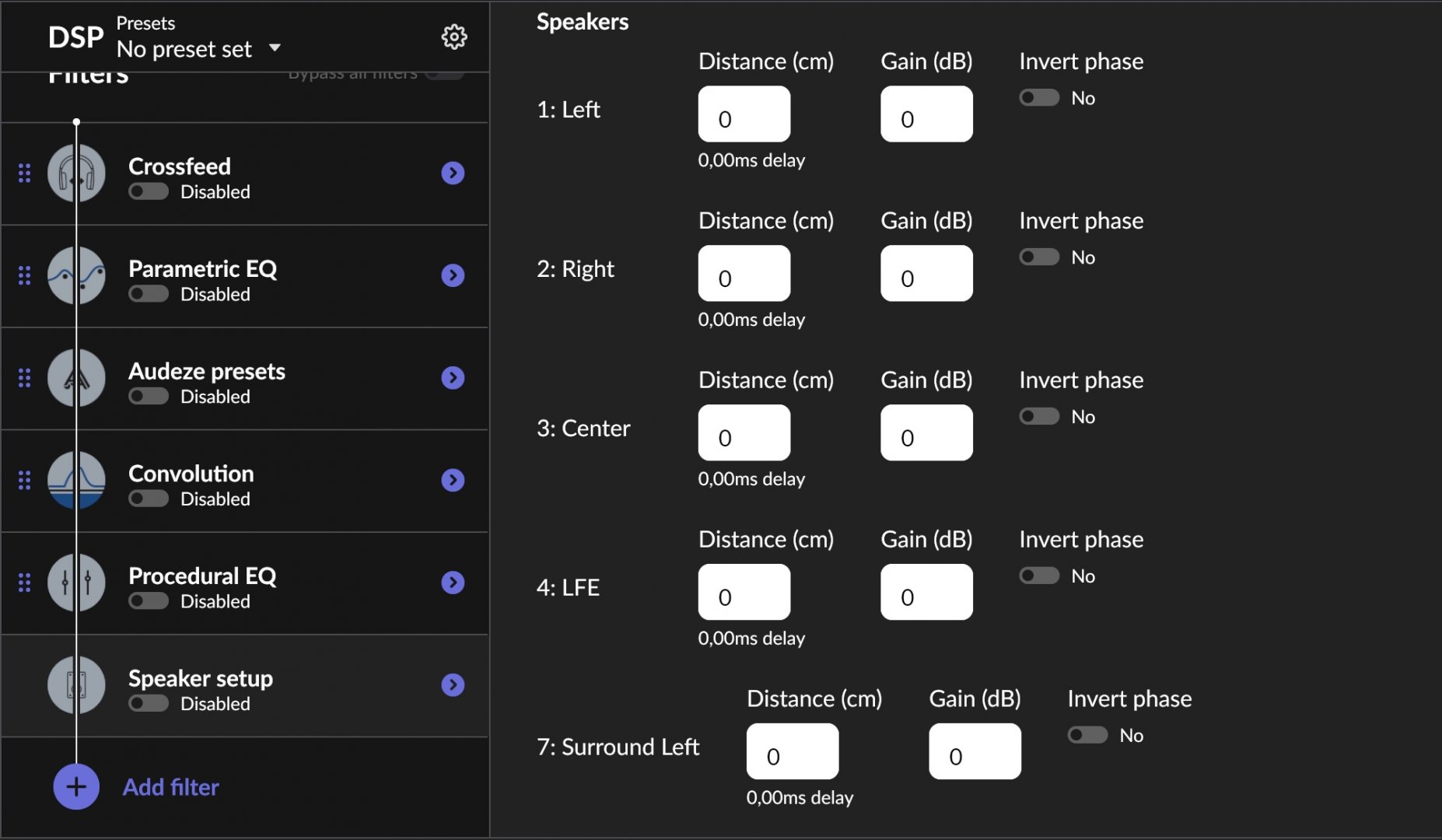Click the Crossfeed headphones icon
1442x840 pixels.
pos(76,173)
